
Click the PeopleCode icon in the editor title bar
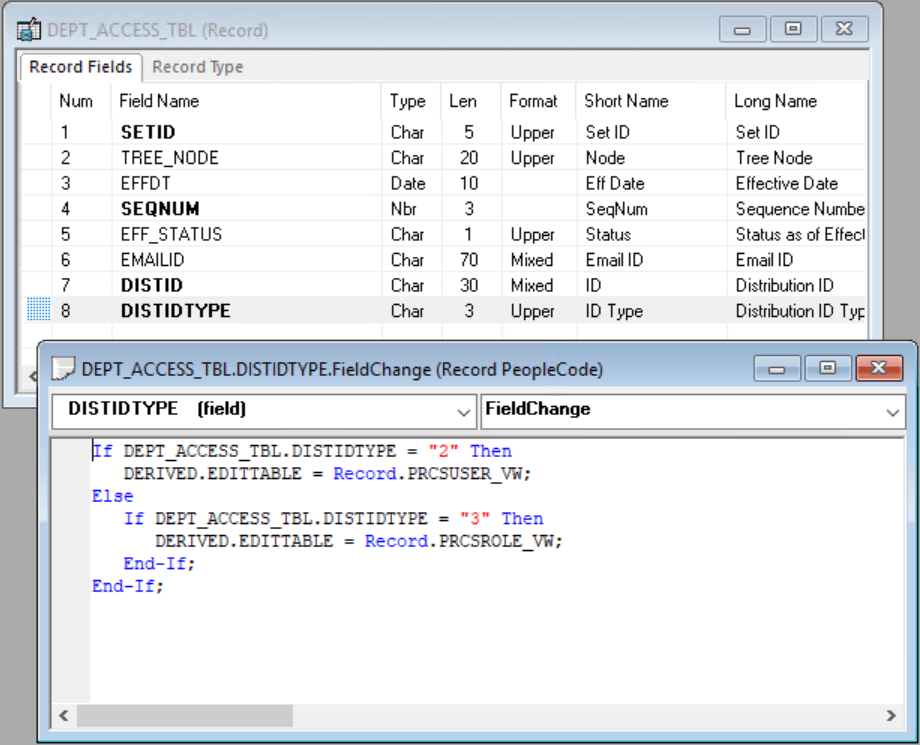pos(62,369)
